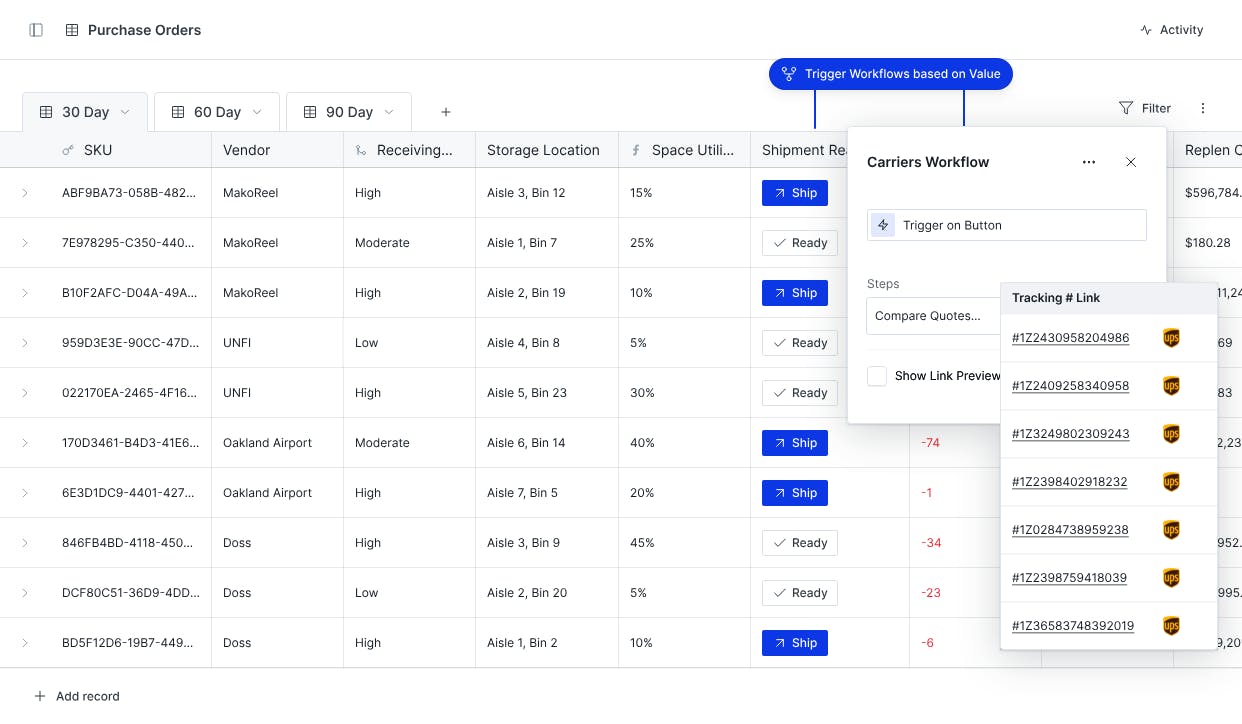1242x724 pixels.
Task: Click the UPS icon beside #1Z2430958204986
Action: click(x=1171, y=338)
